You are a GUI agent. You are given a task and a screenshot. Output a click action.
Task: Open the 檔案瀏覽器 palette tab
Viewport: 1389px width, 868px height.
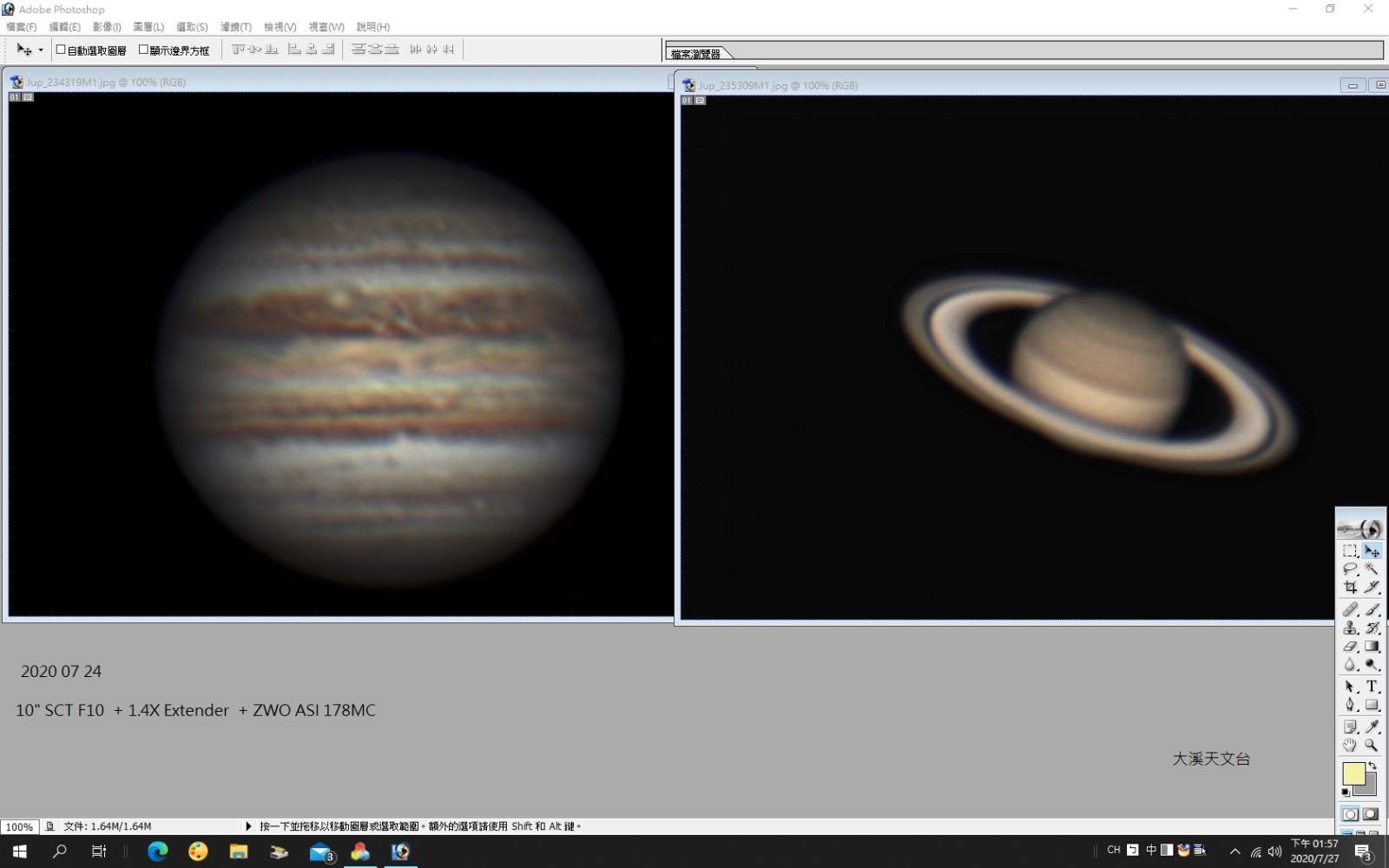coord(696,54)
